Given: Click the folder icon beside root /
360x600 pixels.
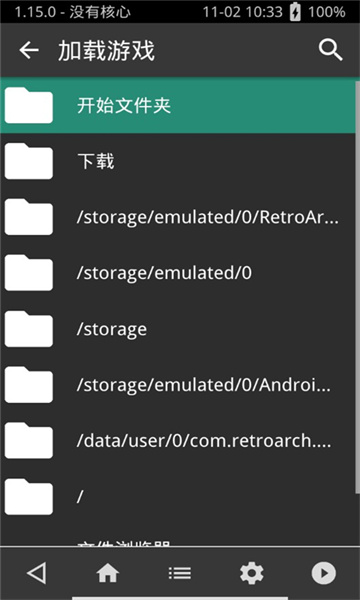Looking at the screenshot, I should click(29, 496).
